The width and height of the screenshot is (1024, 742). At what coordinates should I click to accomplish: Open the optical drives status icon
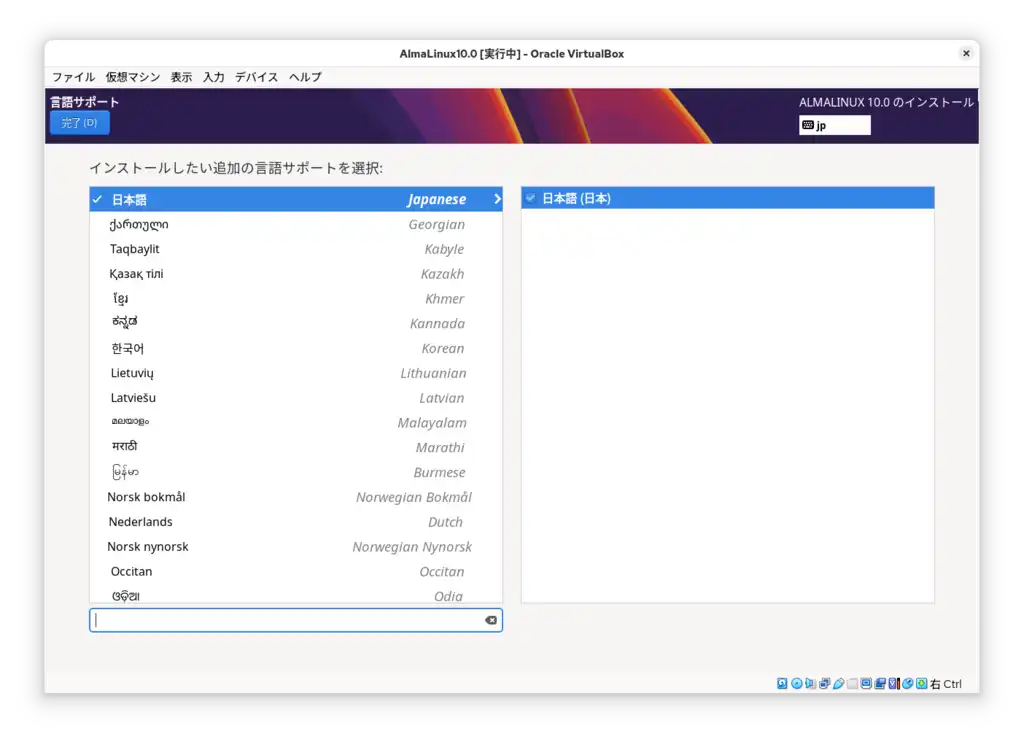(x=796, y=683)
